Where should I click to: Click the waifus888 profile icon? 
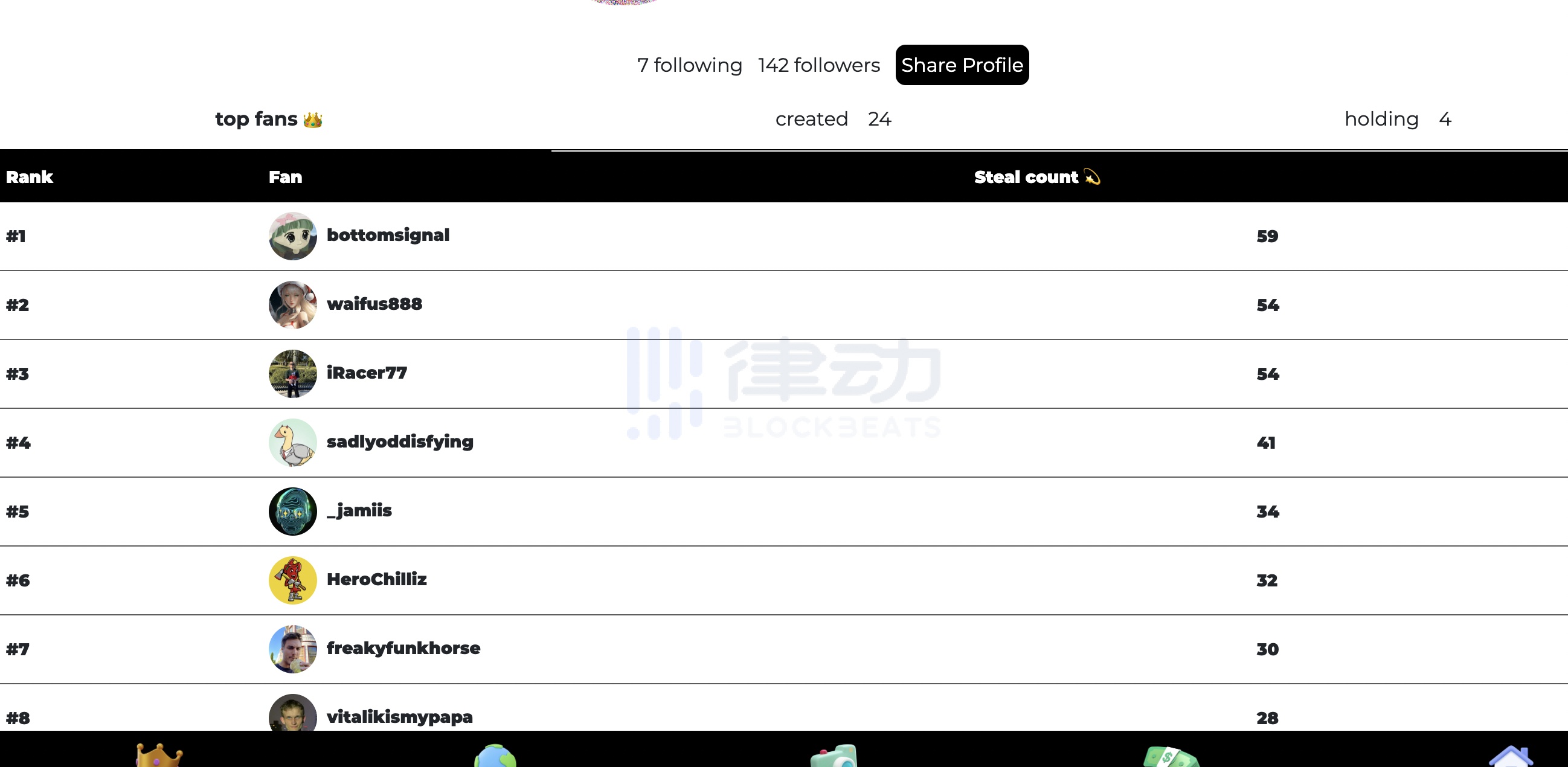point(292,304)
